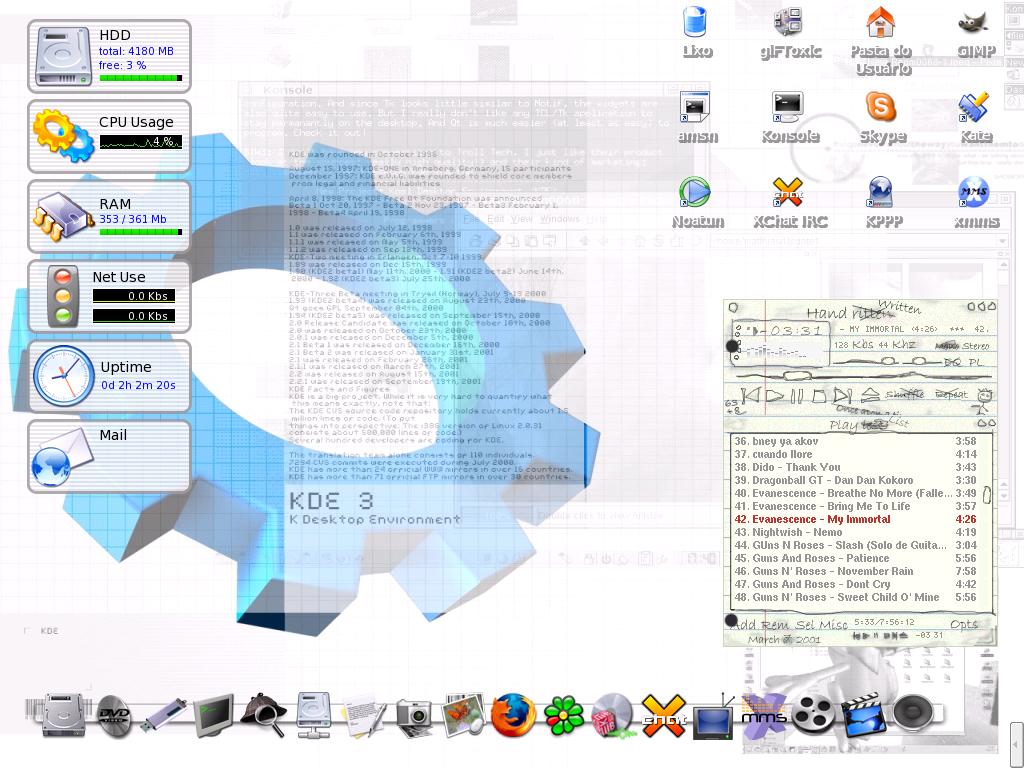Open the Mail widget

coord(109,456)
